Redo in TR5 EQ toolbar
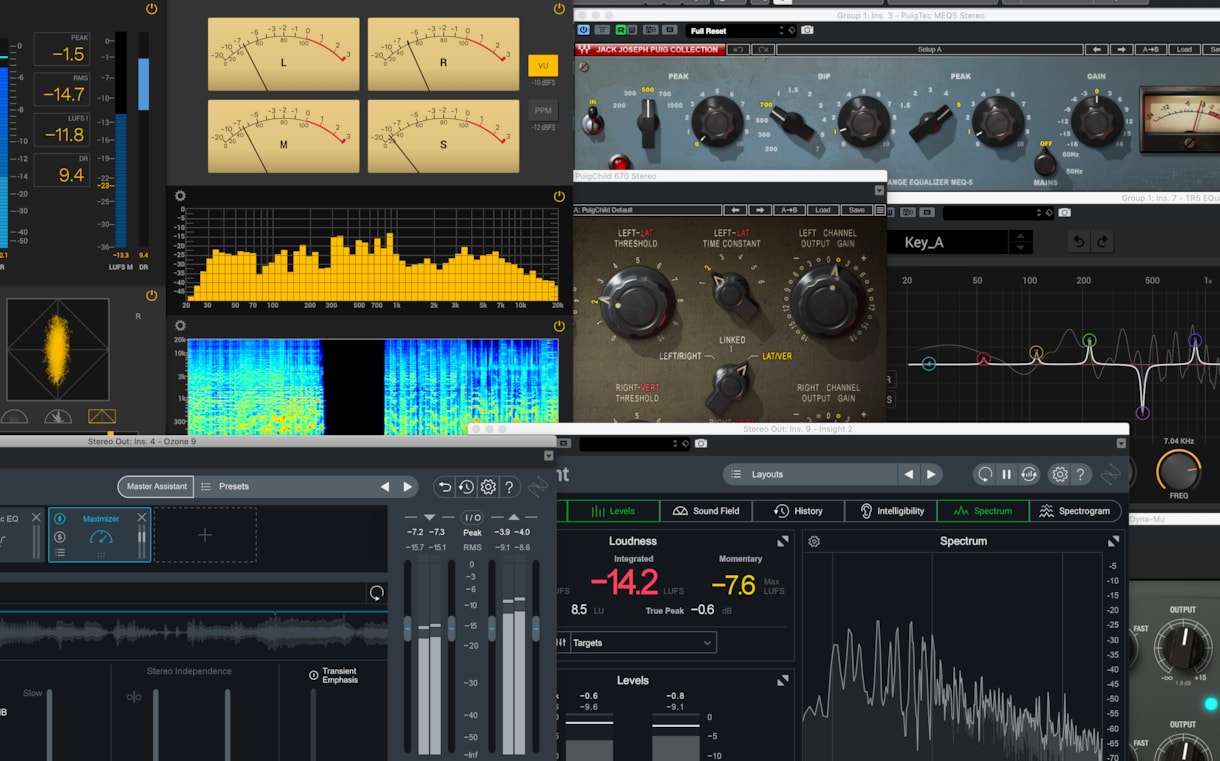The height and width of the screenshot is (761, 1220). tap(1102, 241)
